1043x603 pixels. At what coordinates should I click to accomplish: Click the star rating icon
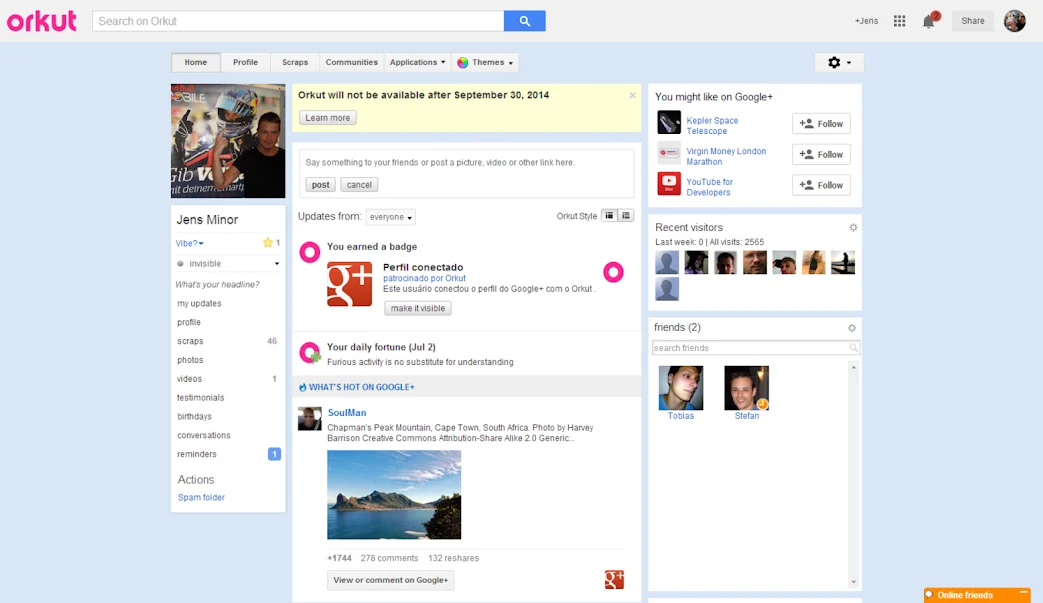[267, 243]
